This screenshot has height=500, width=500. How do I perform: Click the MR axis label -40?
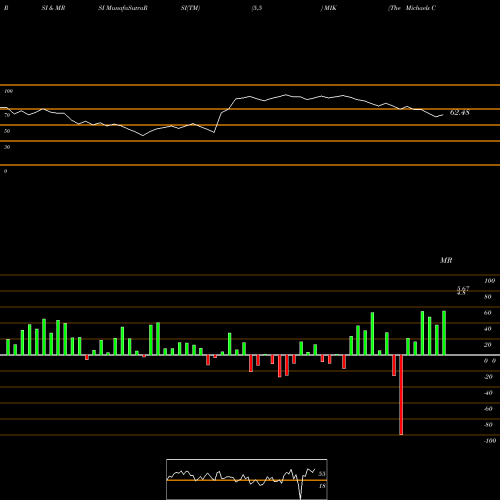coord(488,393)
